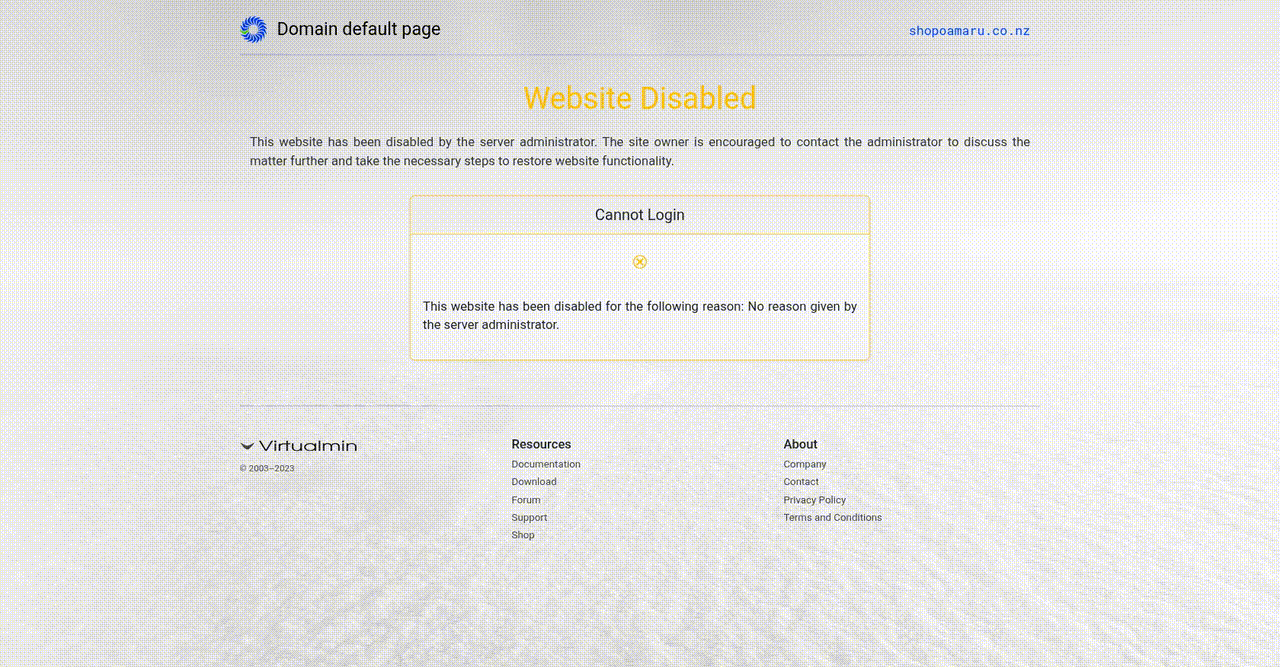The image size is (1280, 667).
Task: Click the paragraph about contacting the administrator
Action: click(x=640, y=151)
